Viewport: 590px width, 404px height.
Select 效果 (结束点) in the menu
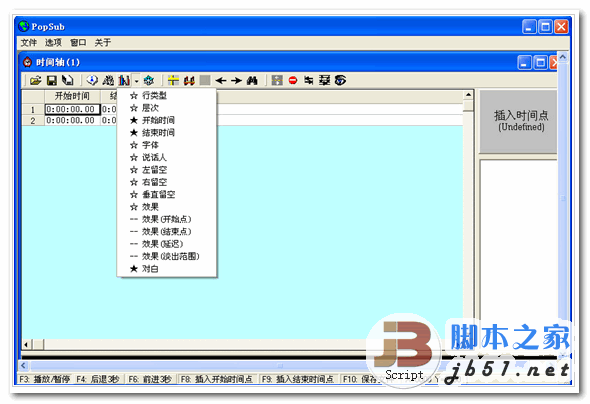(167, 232)
